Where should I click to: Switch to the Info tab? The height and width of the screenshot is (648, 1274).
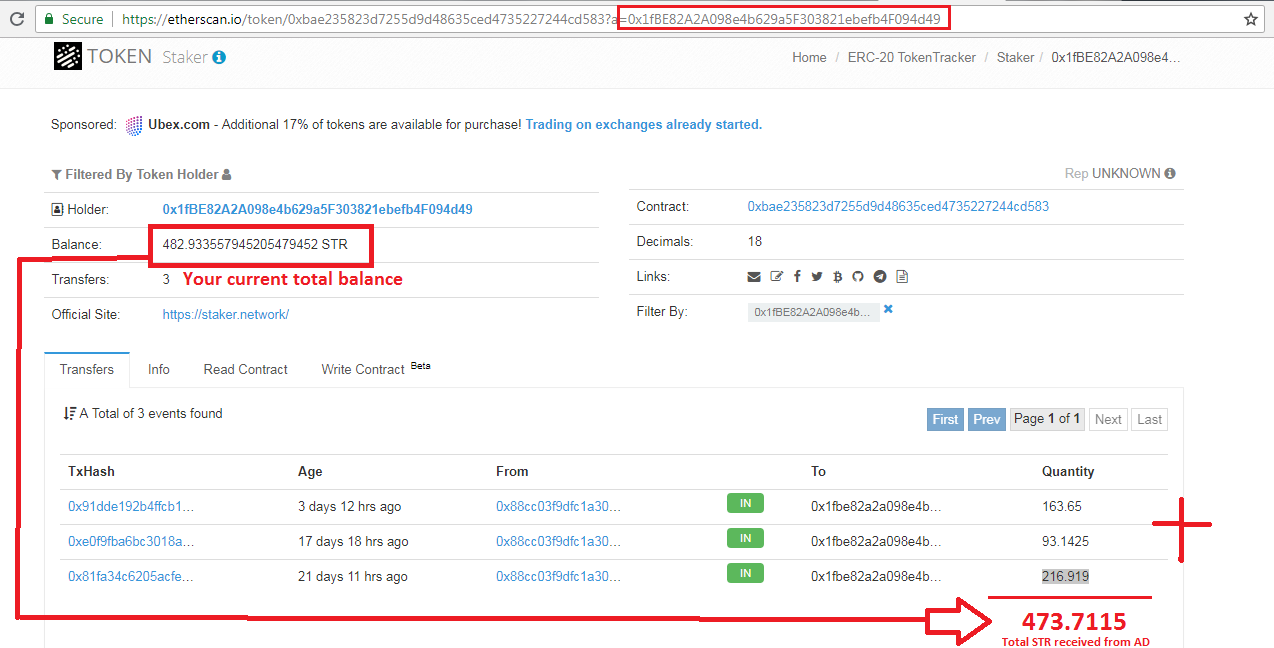(x=159, y=369)
